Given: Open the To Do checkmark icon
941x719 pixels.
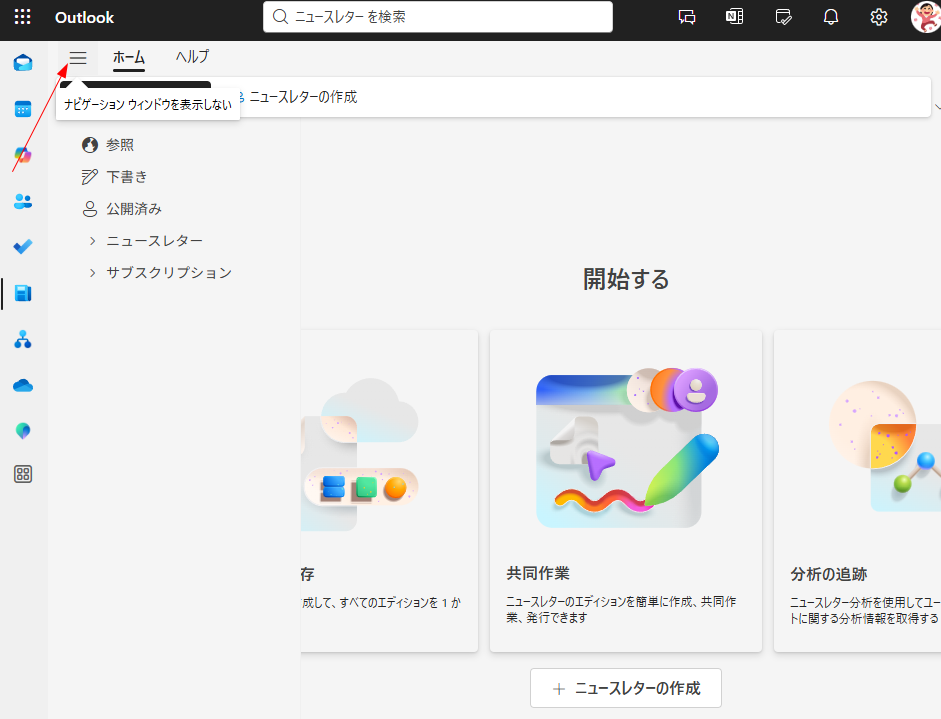Looking at the screenshot, I should (23, 247).
